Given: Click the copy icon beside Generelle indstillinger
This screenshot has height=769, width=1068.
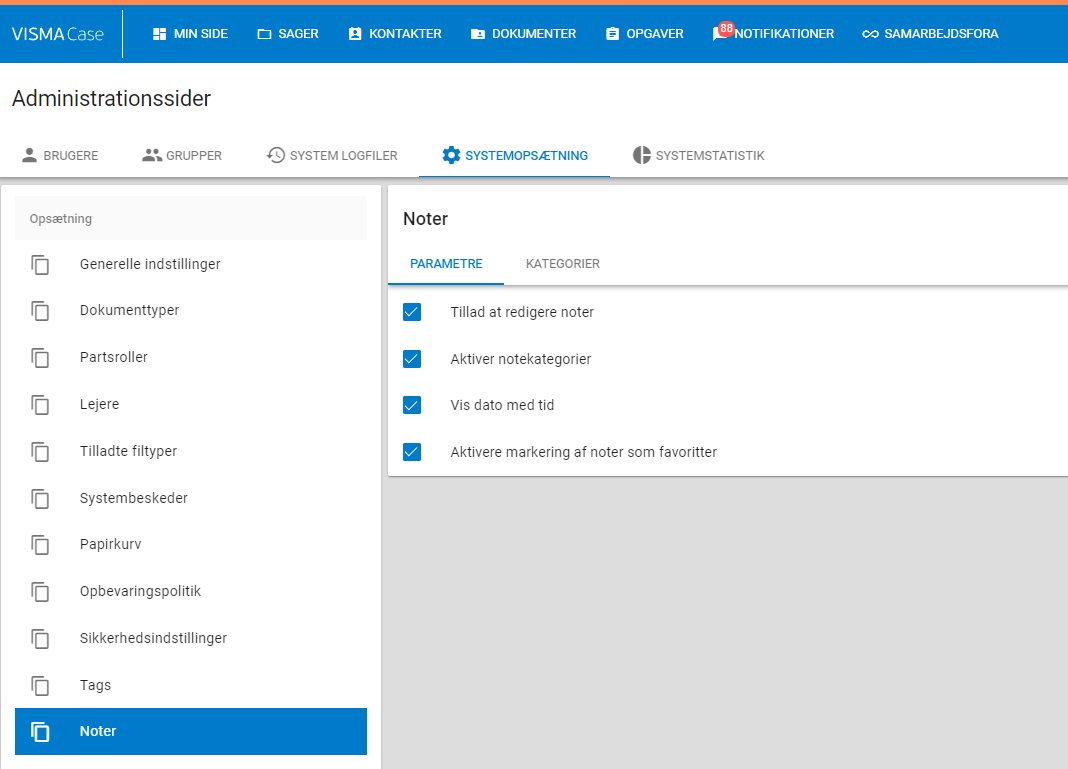Looking at the screenshot, I should pyautogui.click(x=40, y=264).
